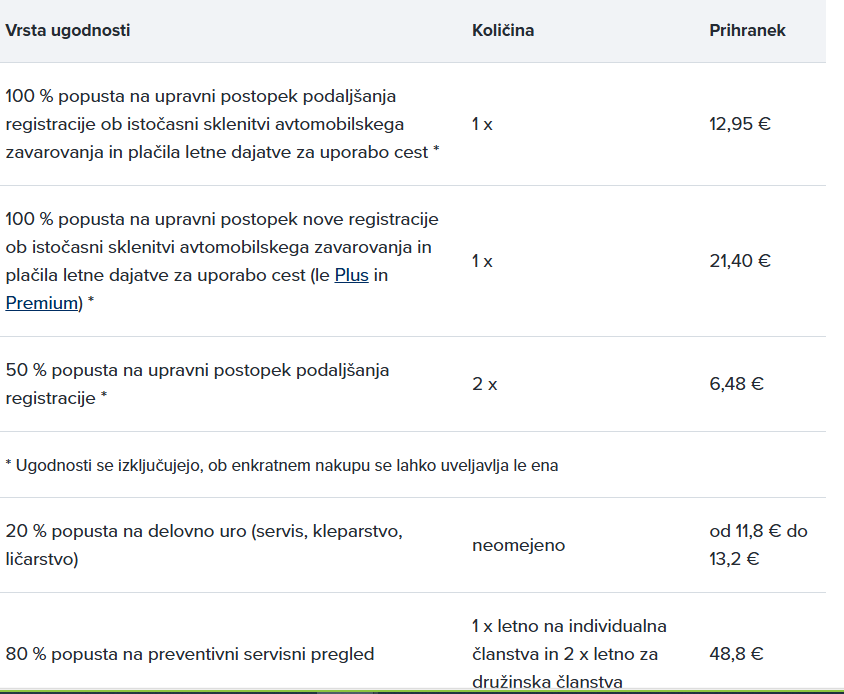Click the 1 x quantity in first row
The width and height of the screenshot is (844, 694).
pos(482,124)
